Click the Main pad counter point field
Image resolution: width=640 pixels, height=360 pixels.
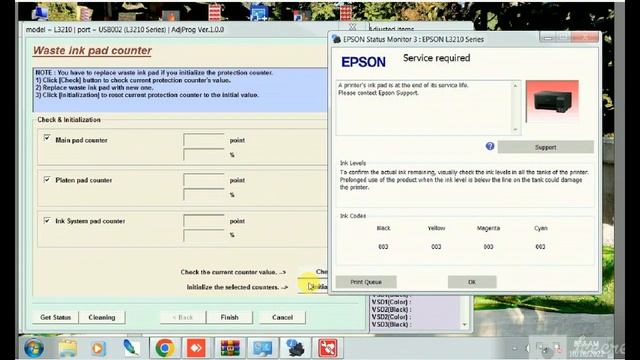tap(204, 140)
